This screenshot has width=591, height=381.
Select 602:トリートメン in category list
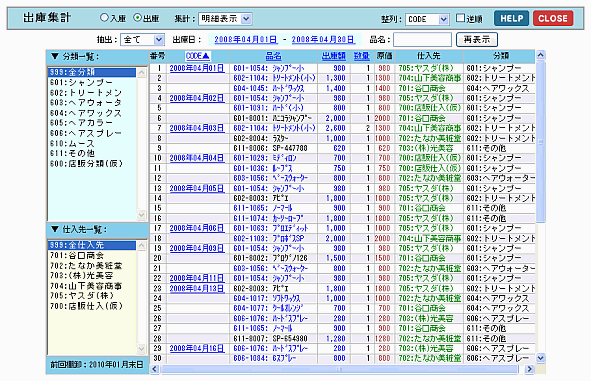[92, 92]
